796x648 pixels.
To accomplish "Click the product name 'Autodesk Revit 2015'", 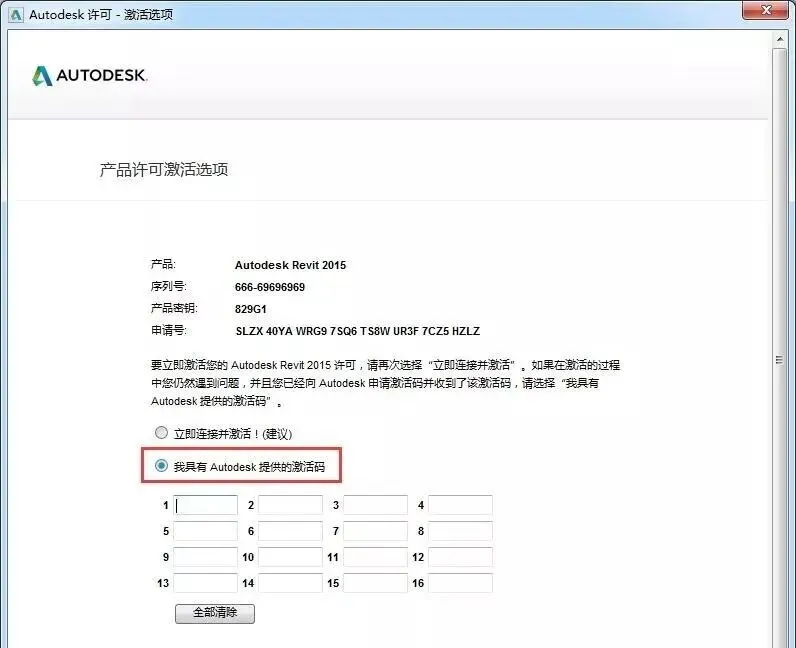I will click(x=290, y=265).
